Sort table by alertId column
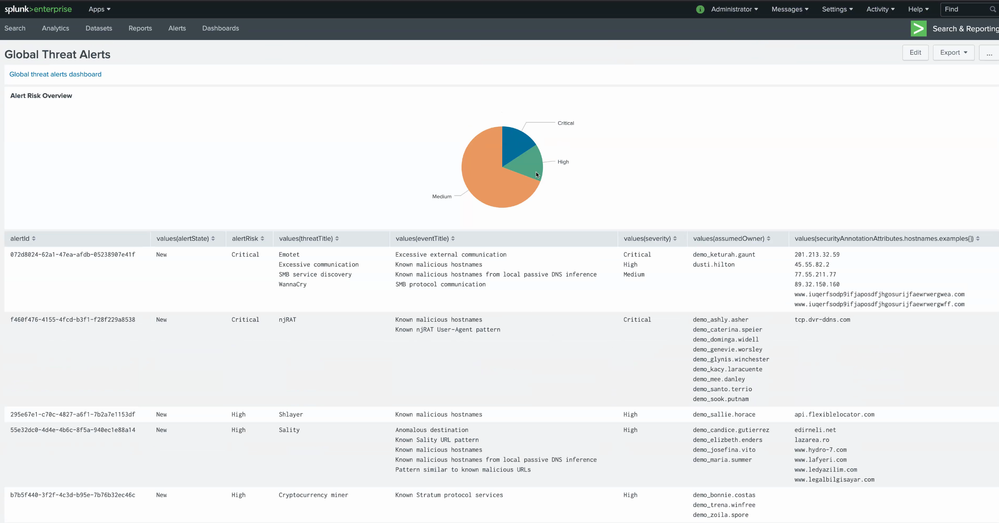This screenshot has width=999, height=523. coord(23,238)
